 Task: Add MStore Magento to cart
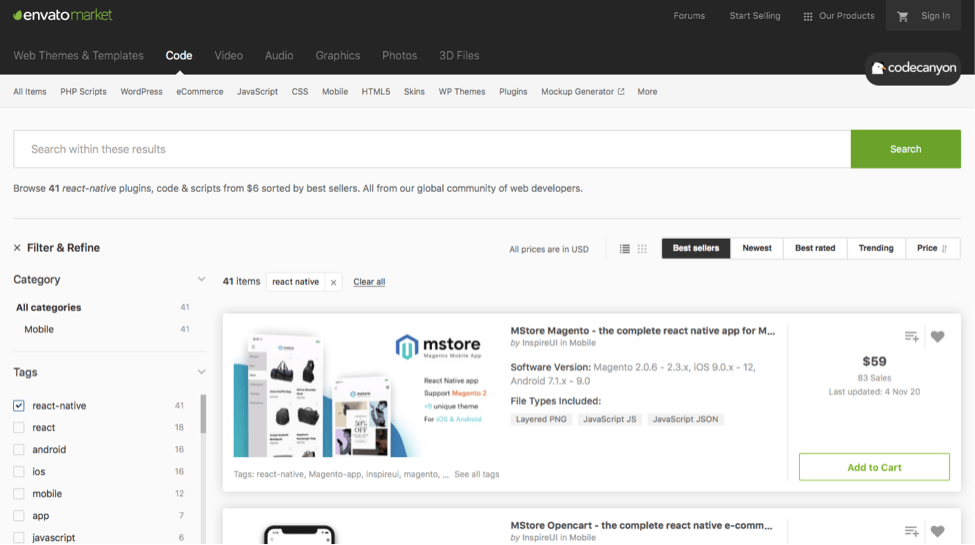tap(874, 467)
